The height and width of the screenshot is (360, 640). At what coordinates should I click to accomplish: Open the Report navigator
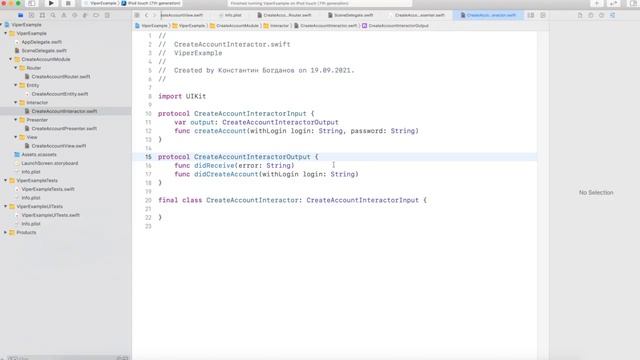point(107,15)
